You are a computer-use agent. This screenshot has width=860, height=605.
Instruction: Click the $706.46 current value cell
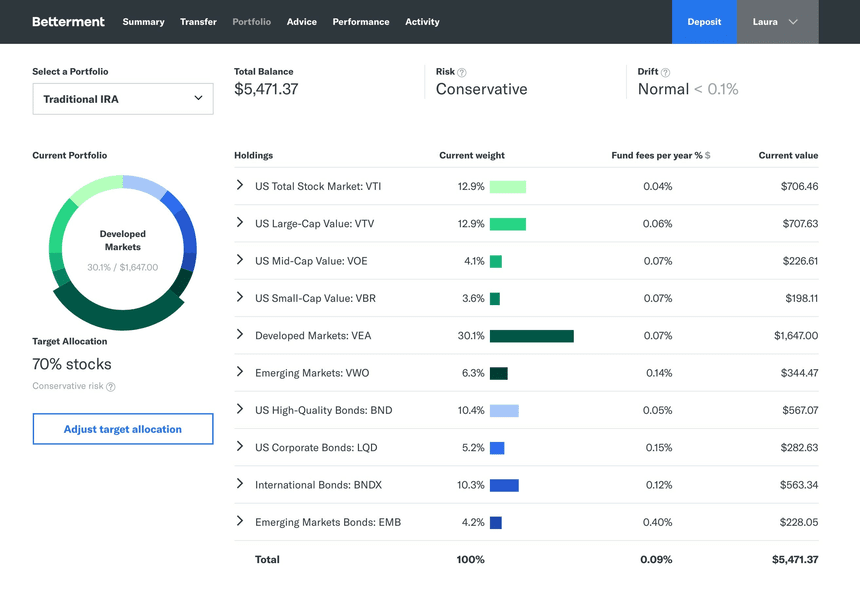(x=799, y=186)
